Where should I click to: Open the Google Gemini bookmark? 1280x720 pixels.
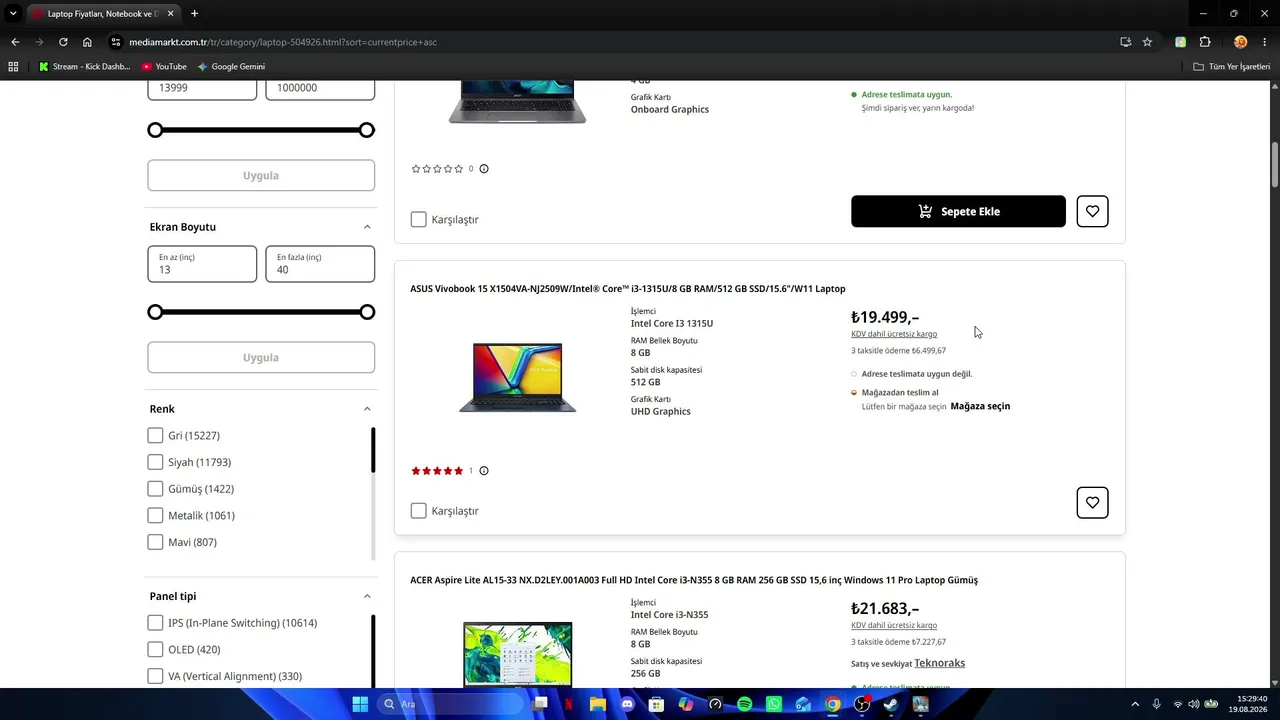(231, 67)
